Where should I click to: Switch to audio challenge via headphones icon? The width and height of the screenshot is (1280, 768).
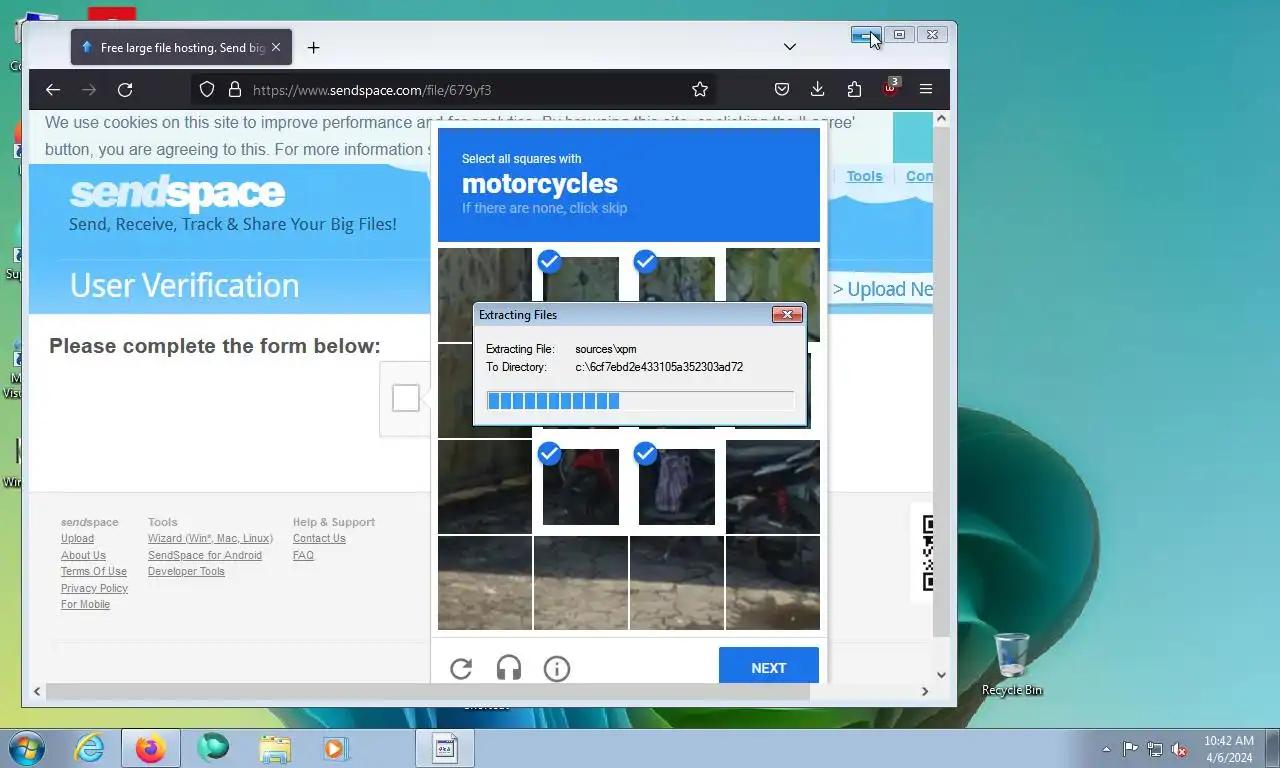tap(509, 668)
